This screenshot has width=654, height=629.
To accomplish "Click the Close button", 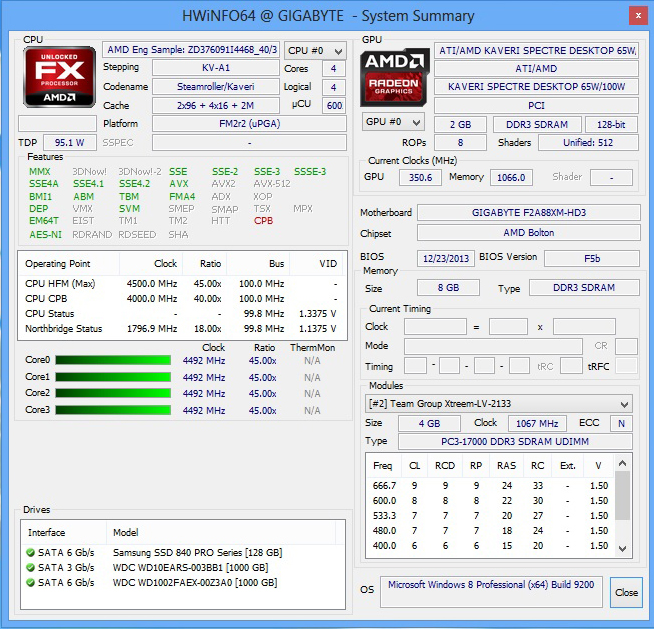I will pos(626,592).
